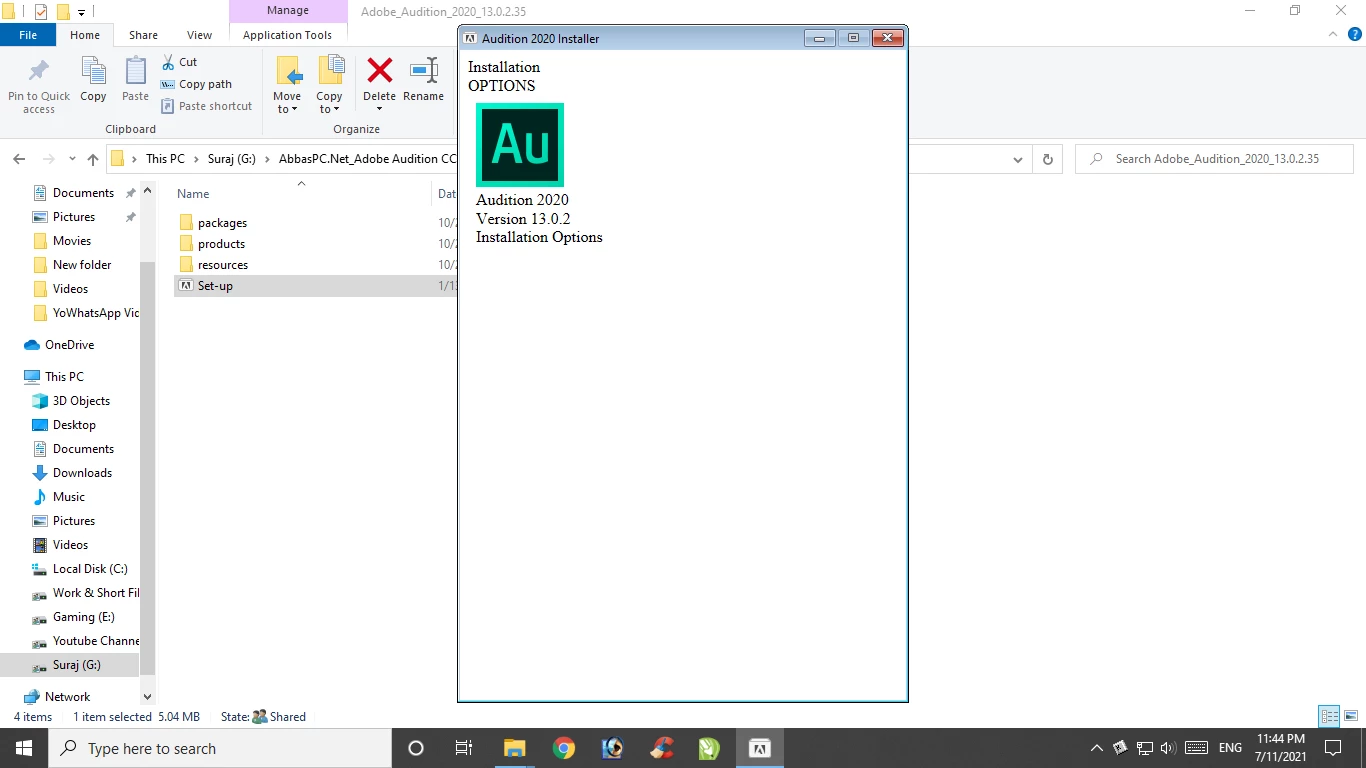
Task: Open the Application Tools tab
Action: click(x=287, y=35)
